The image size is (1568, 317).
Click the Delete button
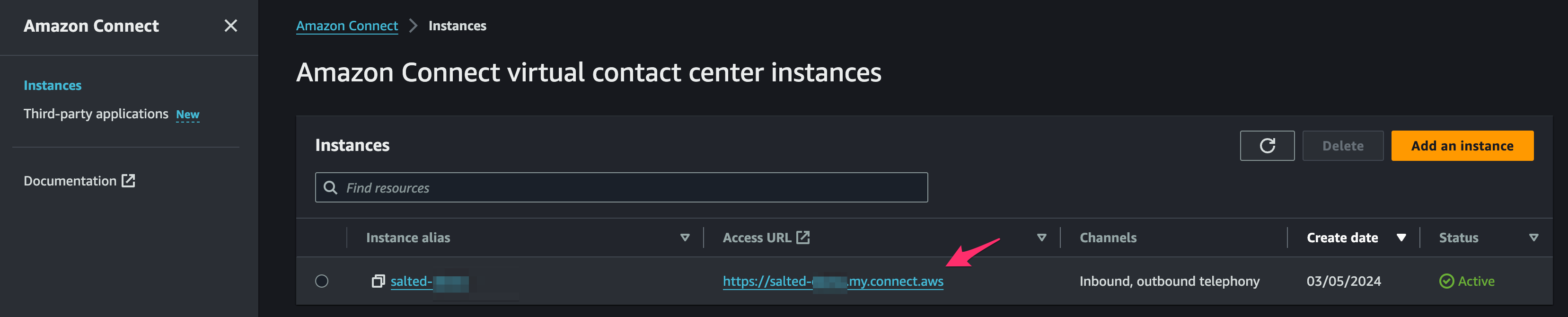click(1343, 146)
